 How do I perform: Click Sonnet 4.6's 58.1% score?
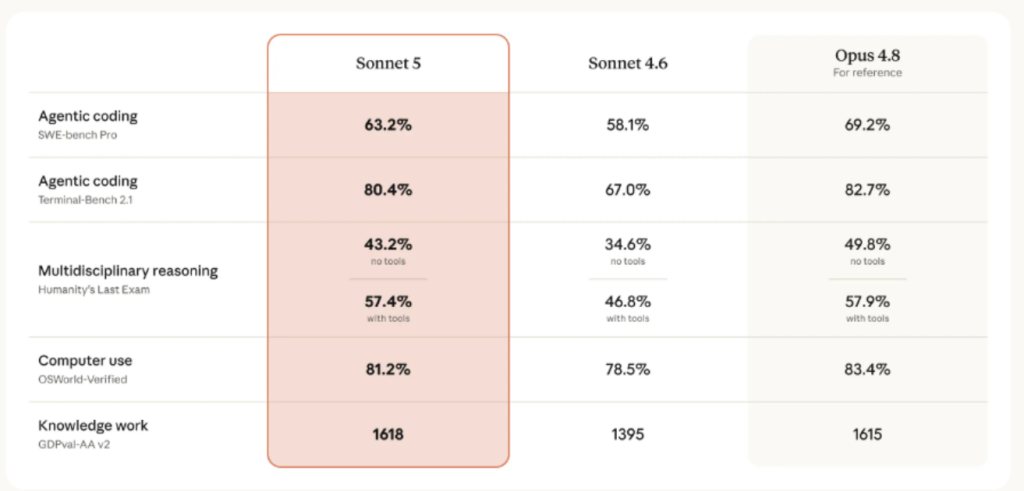click(x=628, y=125)
